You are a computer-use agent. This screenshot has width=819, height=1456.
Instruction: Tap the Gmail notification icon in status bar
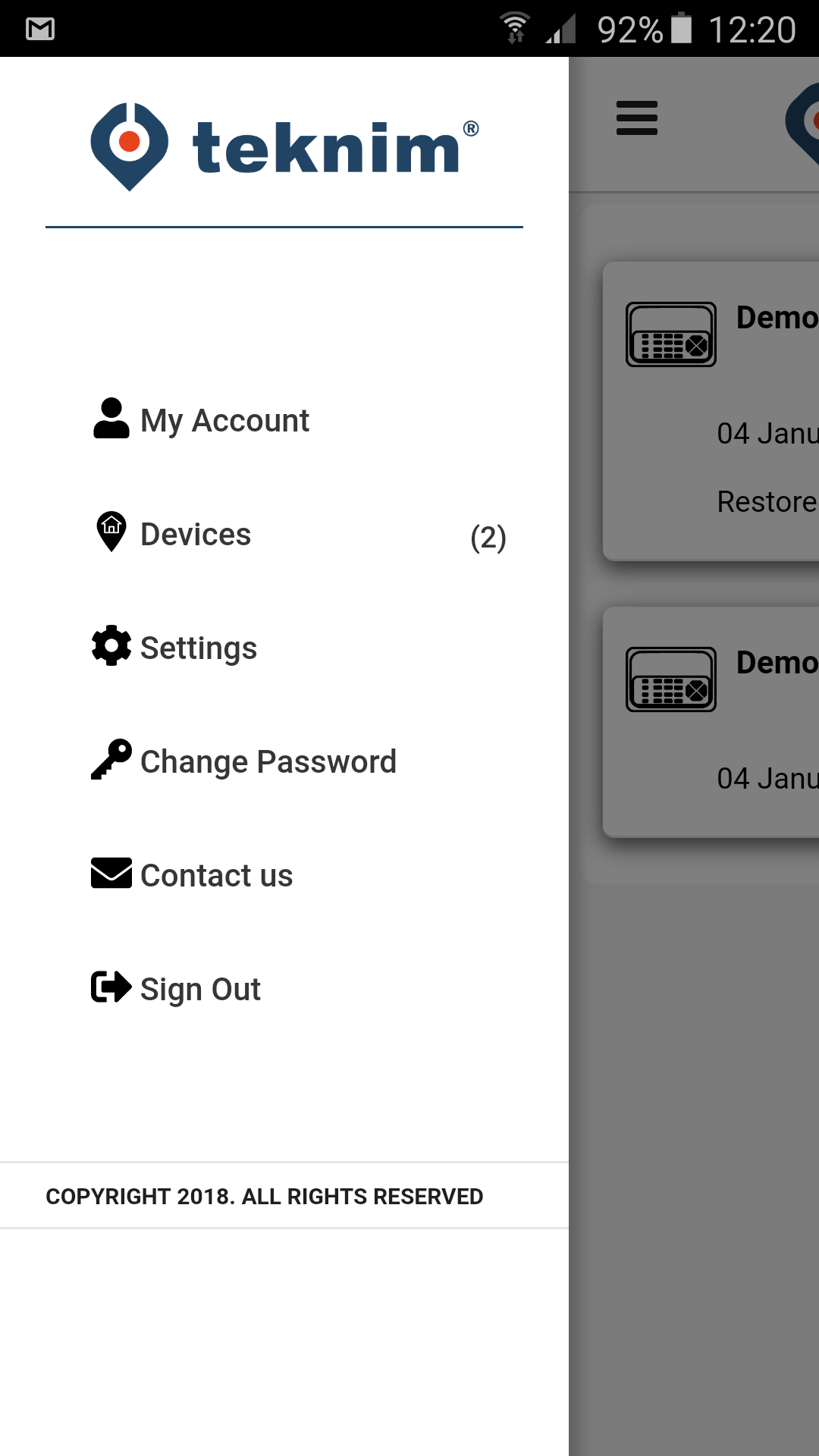pos(40,29)
